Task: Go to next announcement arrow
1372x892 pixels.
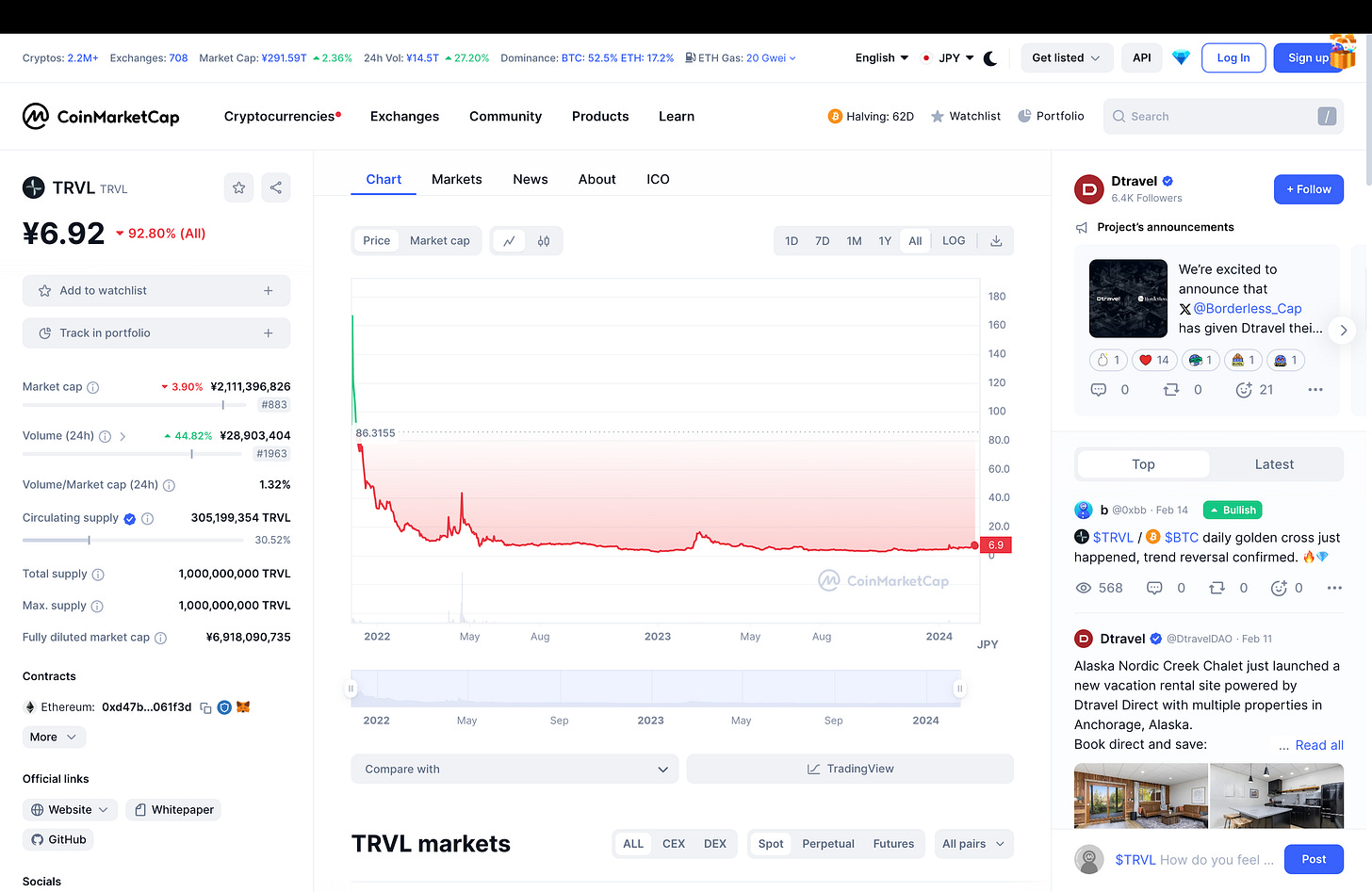Action: tap(1343, 331)
